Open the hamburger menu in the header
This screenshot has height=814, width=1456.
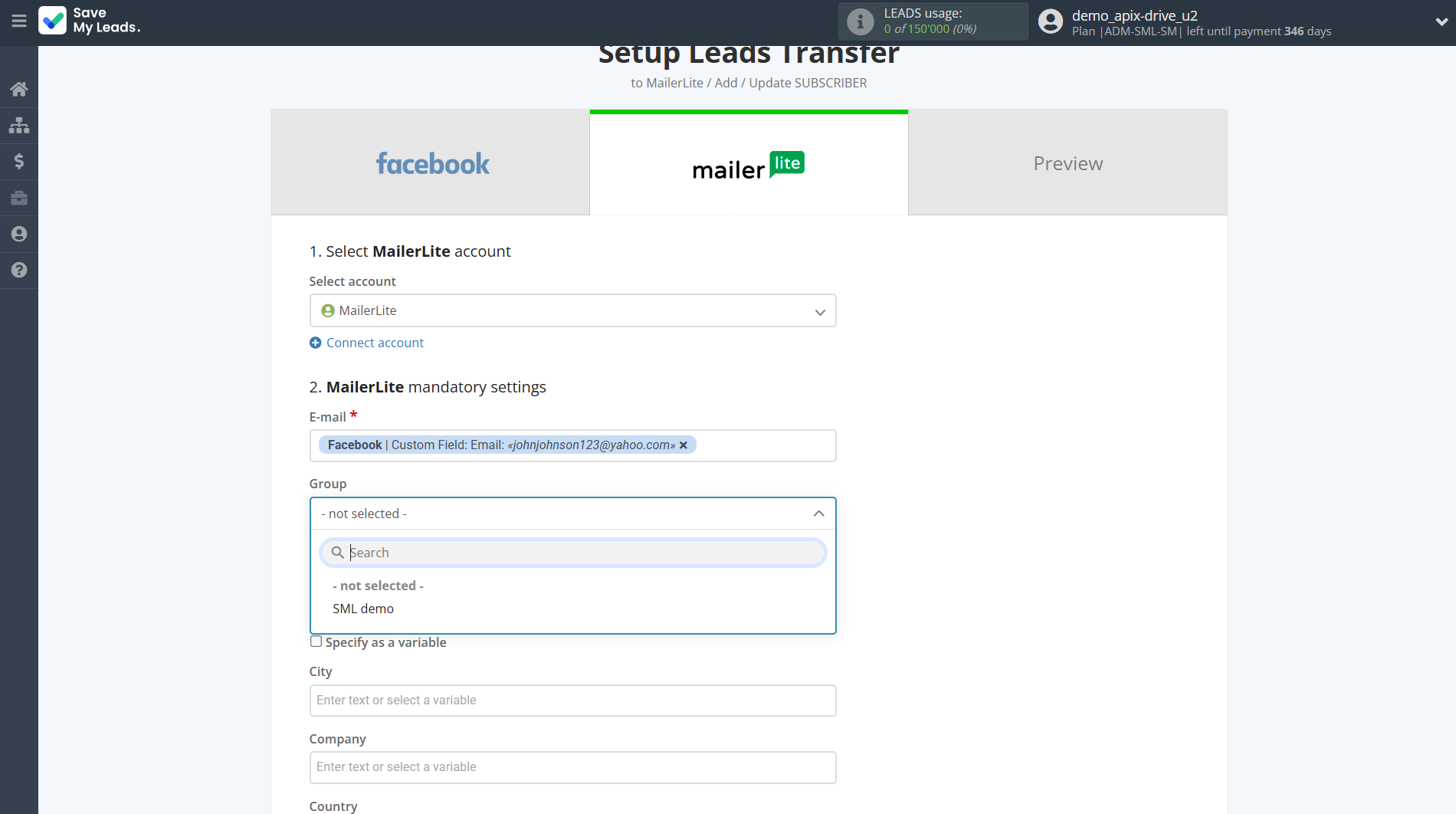tap(19, 21)
